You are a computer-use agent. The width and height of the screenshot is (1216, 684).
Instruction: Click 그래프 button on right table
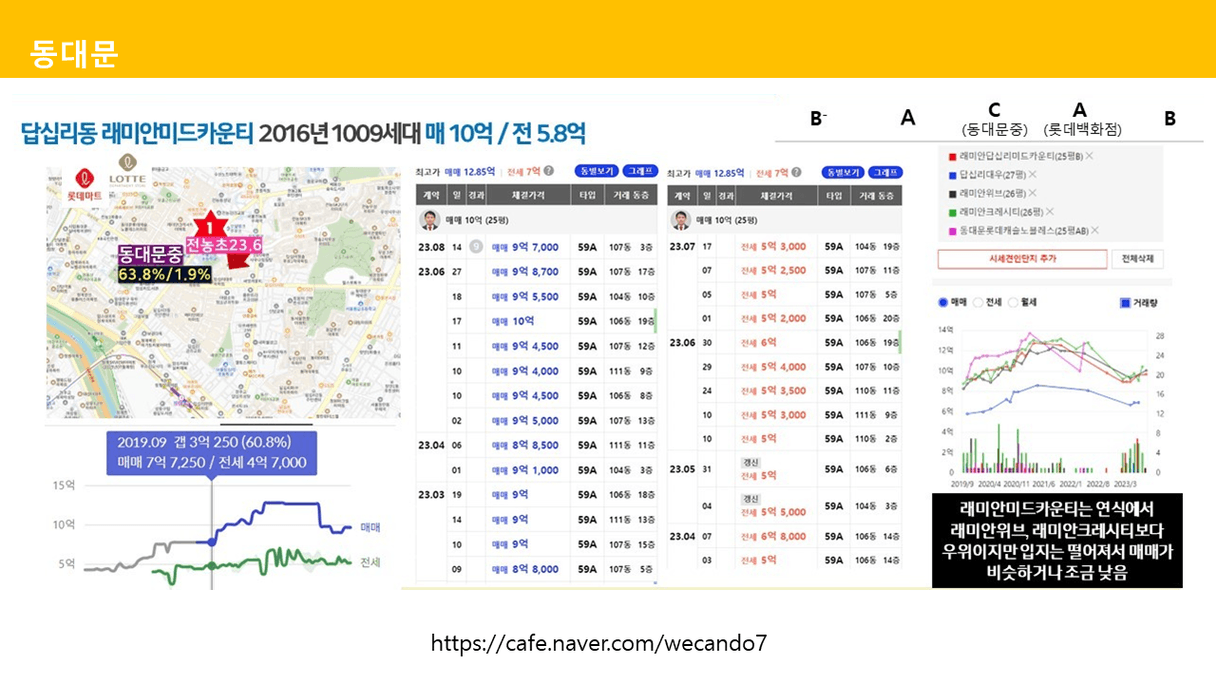pyautogui.click(x=885, y=172)
